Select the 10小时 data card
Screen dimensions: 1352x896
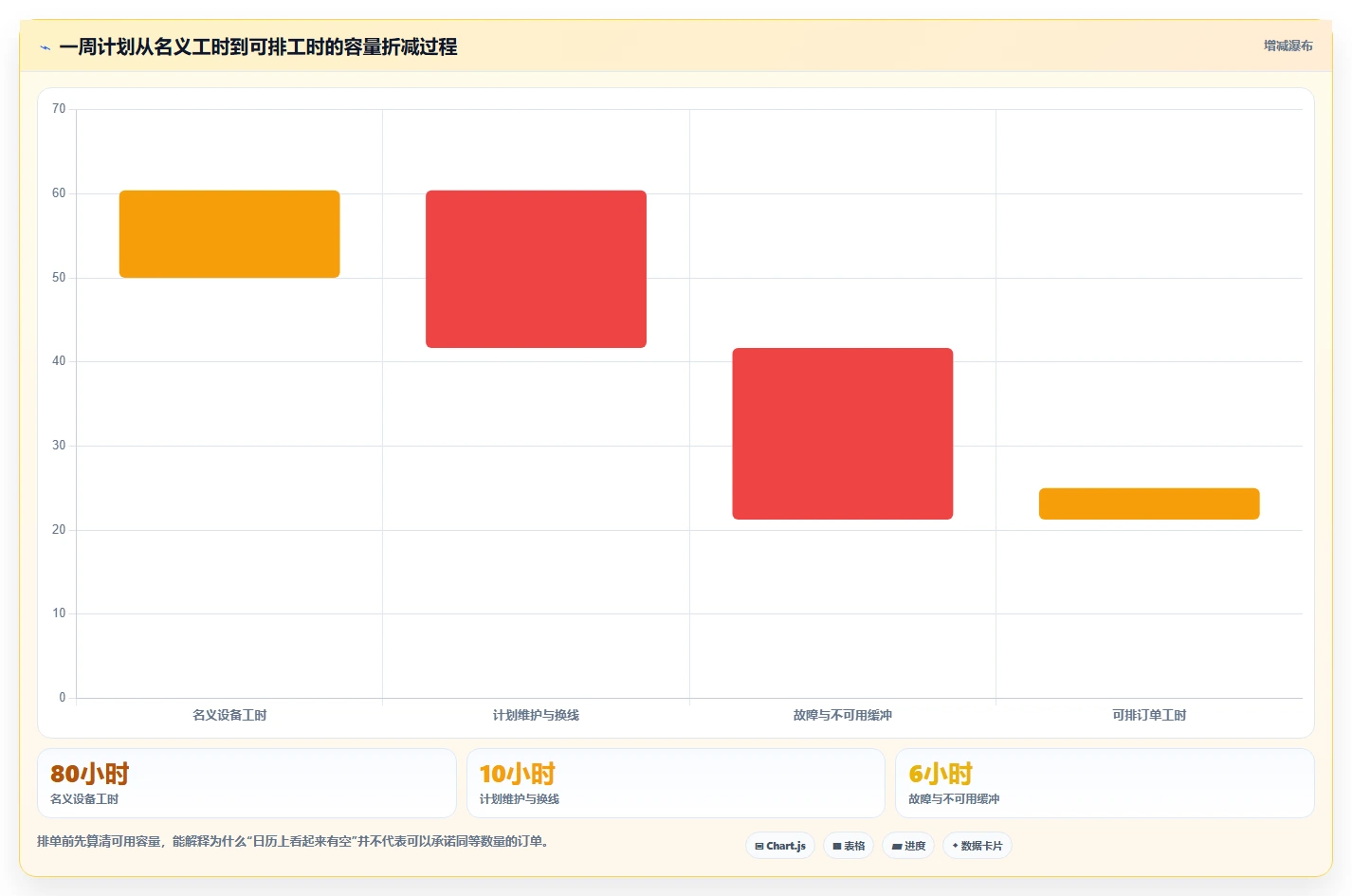click(675, 783)
